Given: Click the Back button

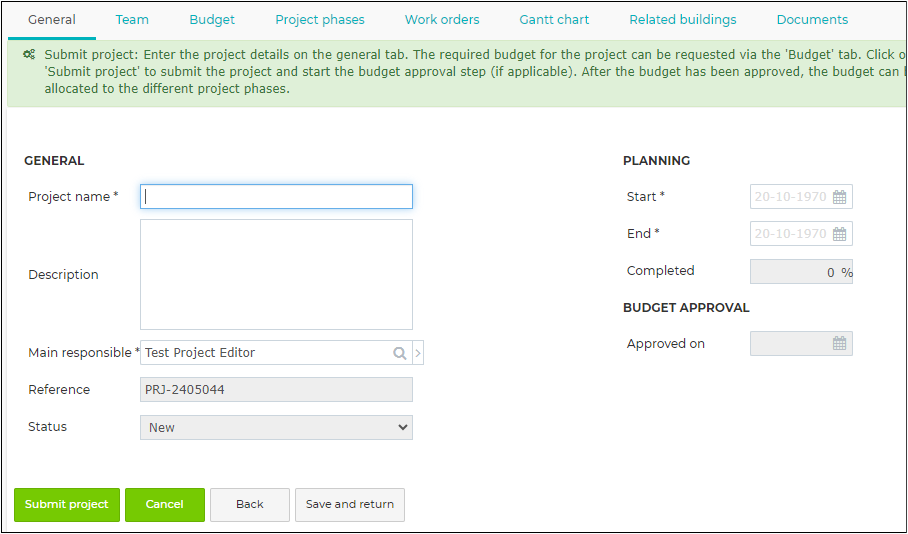Looking at the screenshot, I should pyautogui.click(x=250, y=504).
